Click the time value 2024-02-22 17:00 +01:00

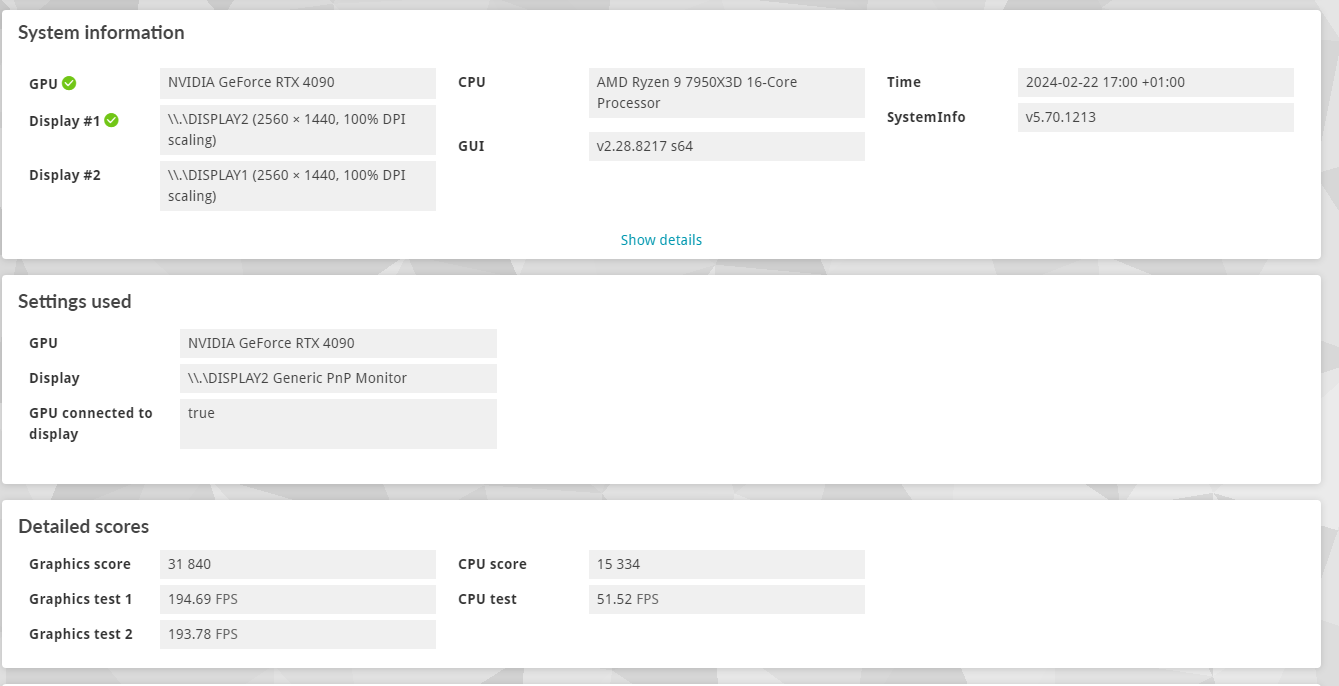tap(1156, 82)
